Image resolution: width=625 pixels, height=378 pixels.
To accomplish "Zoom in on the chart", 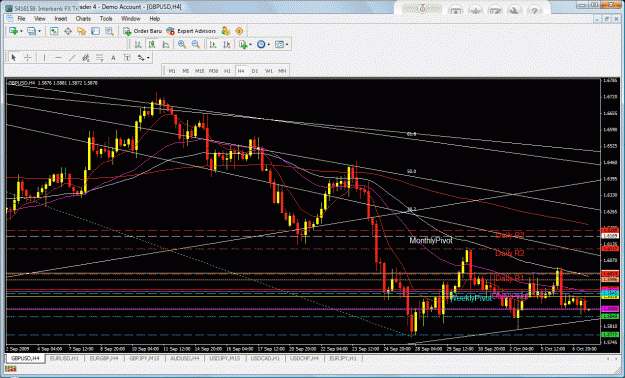I will [182, 45].
